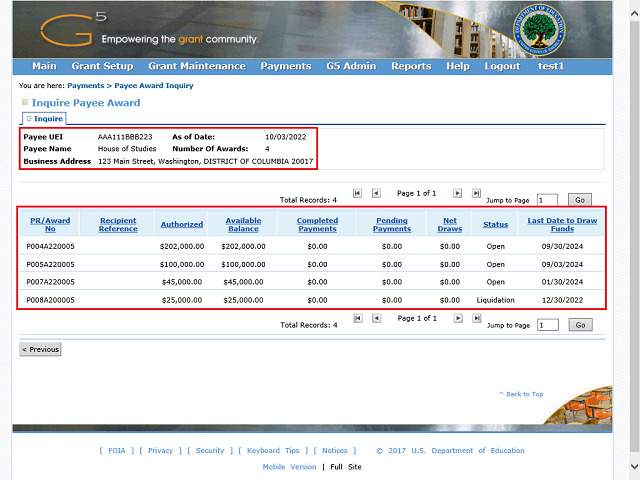Open the Keyboard Tips footer link
Screen dimensions: 640x480
(x=272, y=451)
